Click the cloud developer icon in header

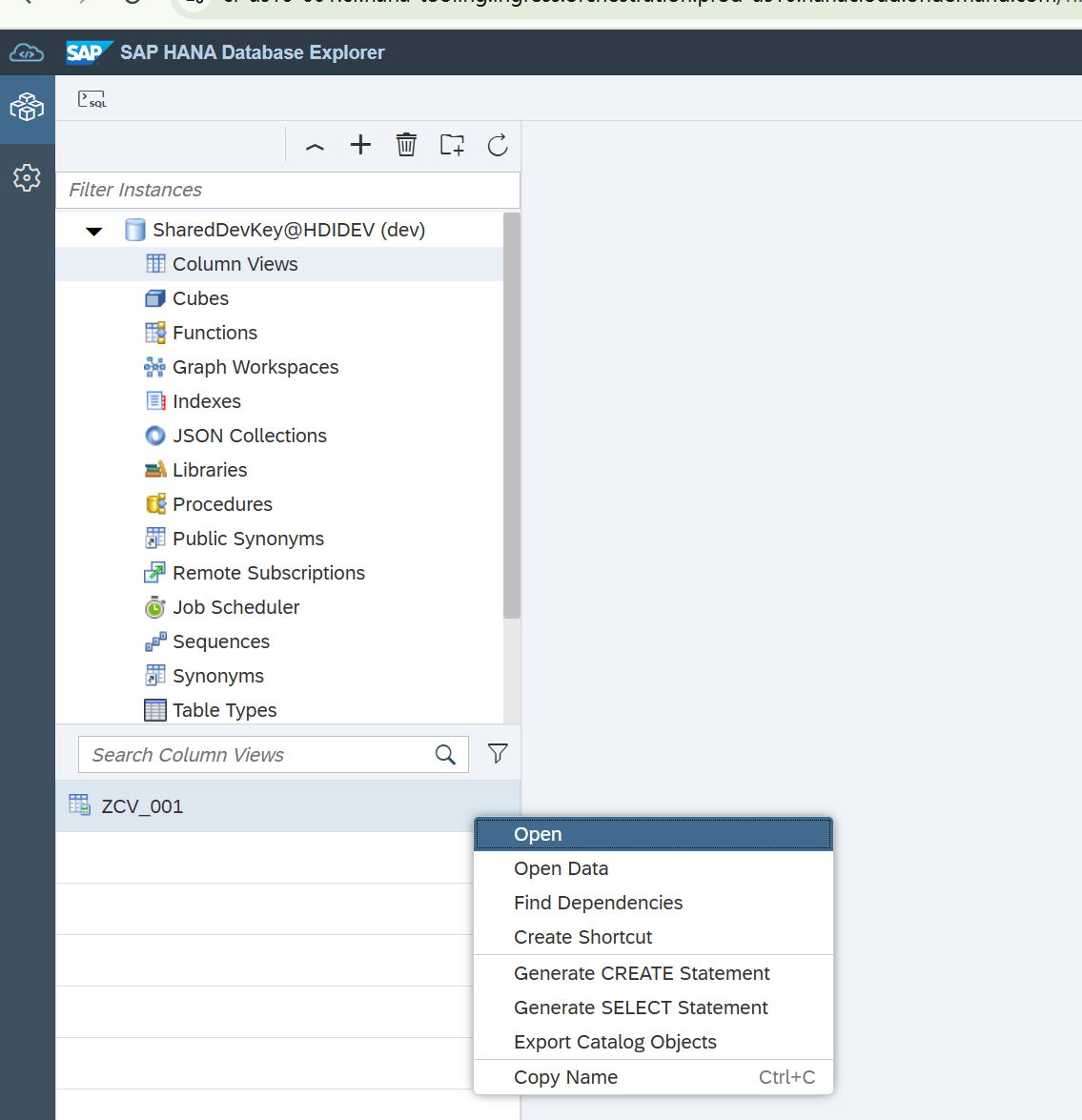(x=27, y=52)
